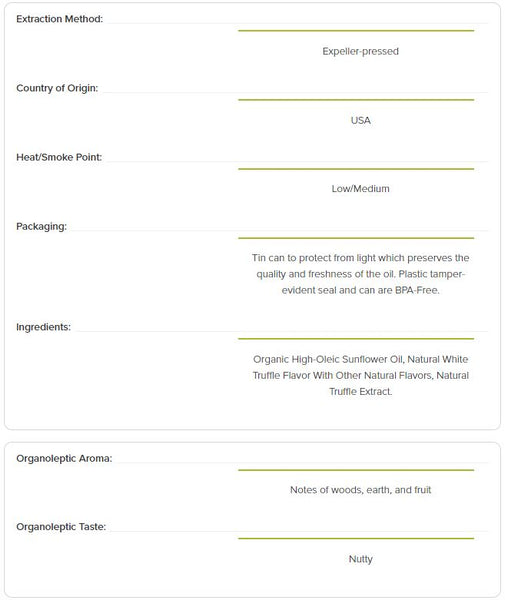The height and width of the screenshot is (600, 505).
Task: Click the Extraction Method label
Action: point(59,19)
